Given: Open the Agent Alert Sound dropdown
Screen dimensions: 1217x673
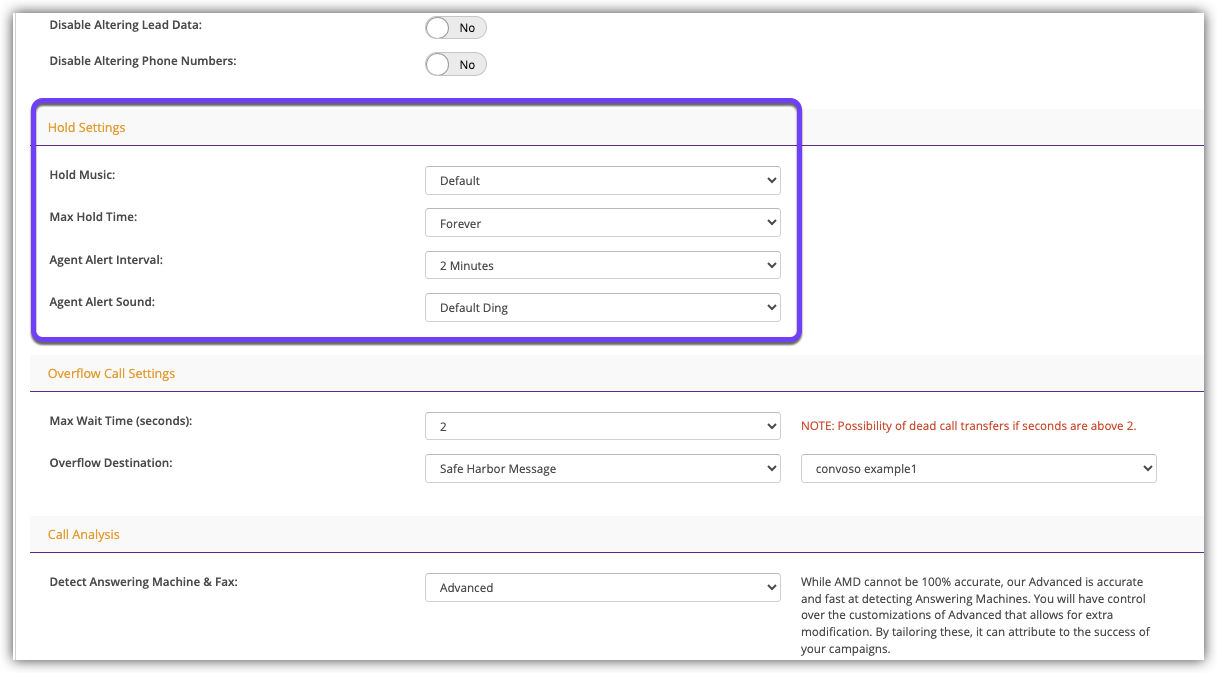Looking at the screenshot, I should tap(602, 307).
